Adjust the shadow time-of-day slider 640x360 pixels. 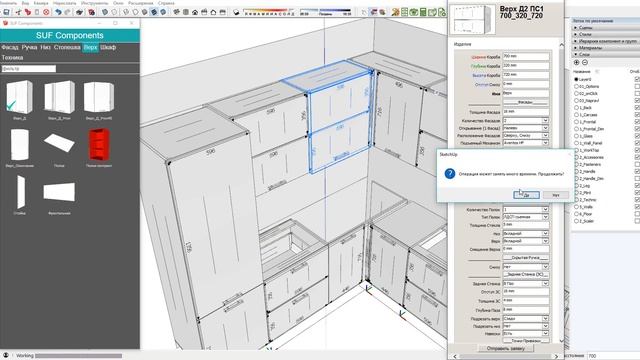pos(325,11)
